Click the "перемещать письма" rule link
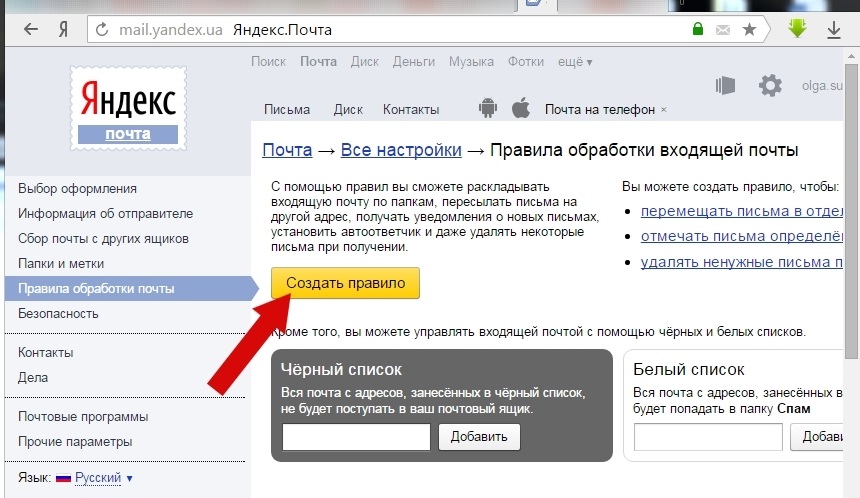This screenshot has width=860, height=498. (x=742, y=211)
